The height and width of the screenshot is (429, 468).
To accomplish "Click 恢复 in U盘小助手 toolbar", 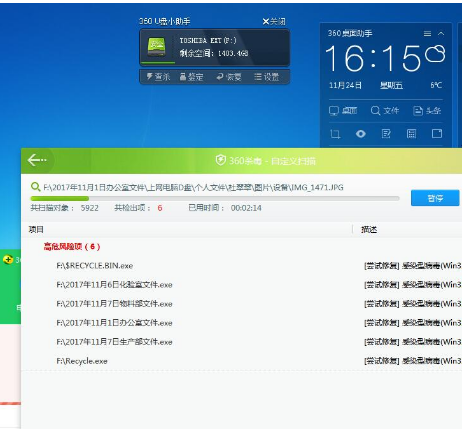I will point(229,77).
